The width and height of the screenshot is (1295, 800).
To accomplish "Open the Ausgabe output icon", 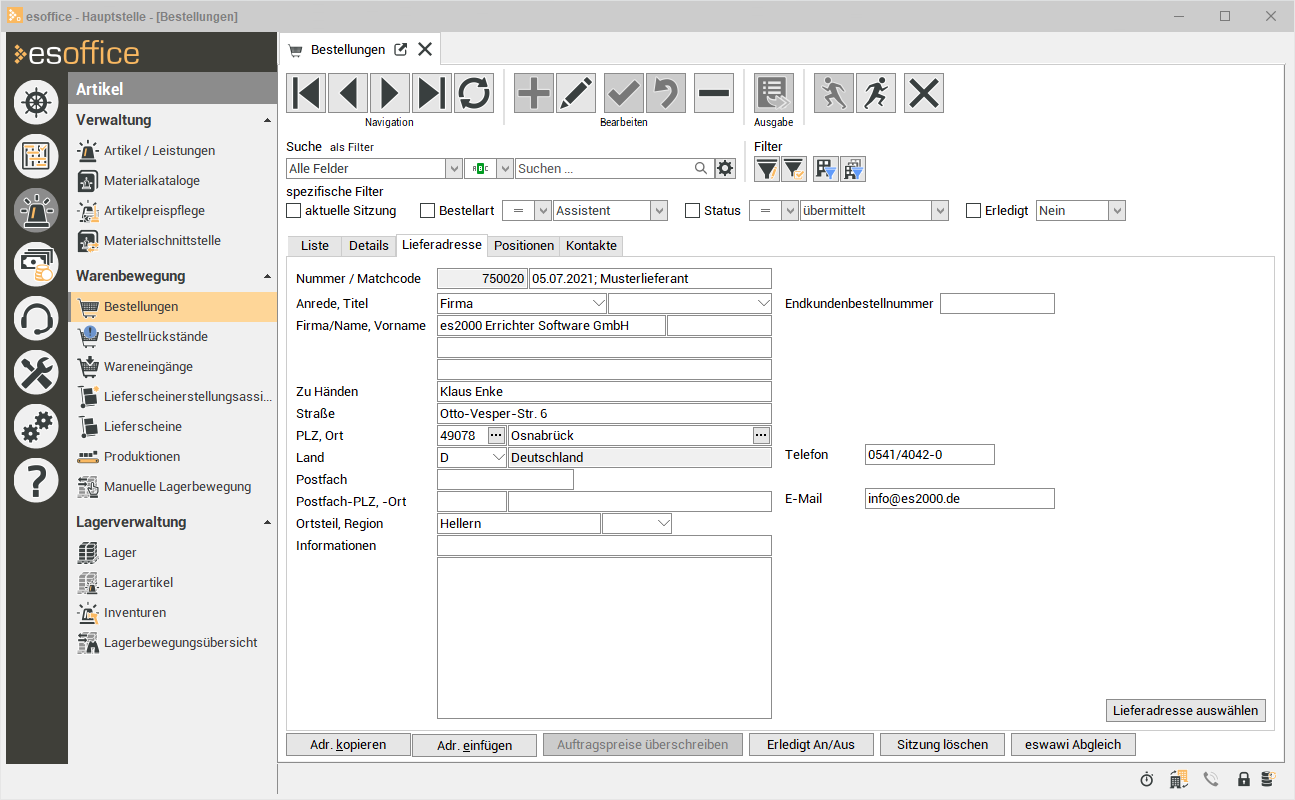I will pyautogui.click(x=774, y=93).
